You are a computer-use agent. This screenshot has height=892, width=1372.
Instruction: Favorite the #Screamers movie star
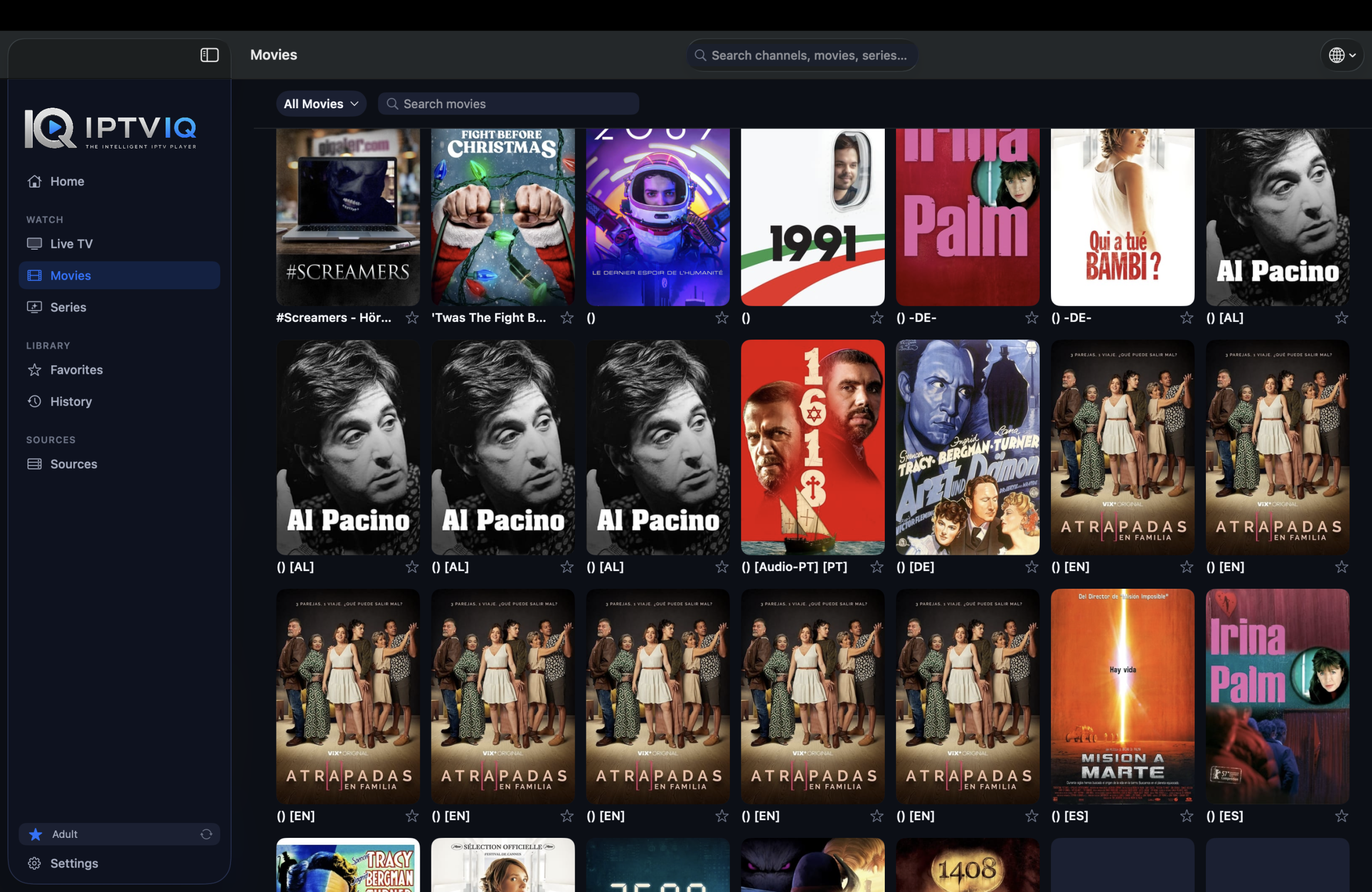coord(412,318)
